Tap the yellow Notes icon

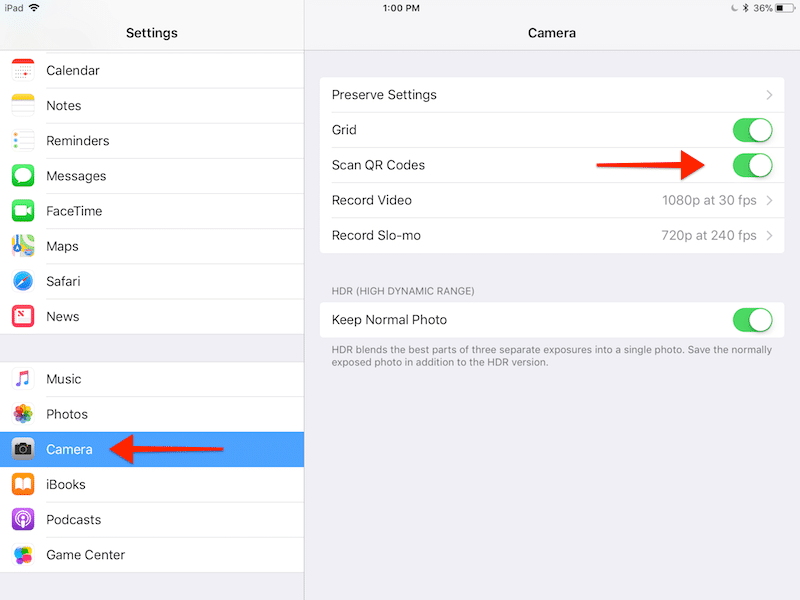pos(23,106)
